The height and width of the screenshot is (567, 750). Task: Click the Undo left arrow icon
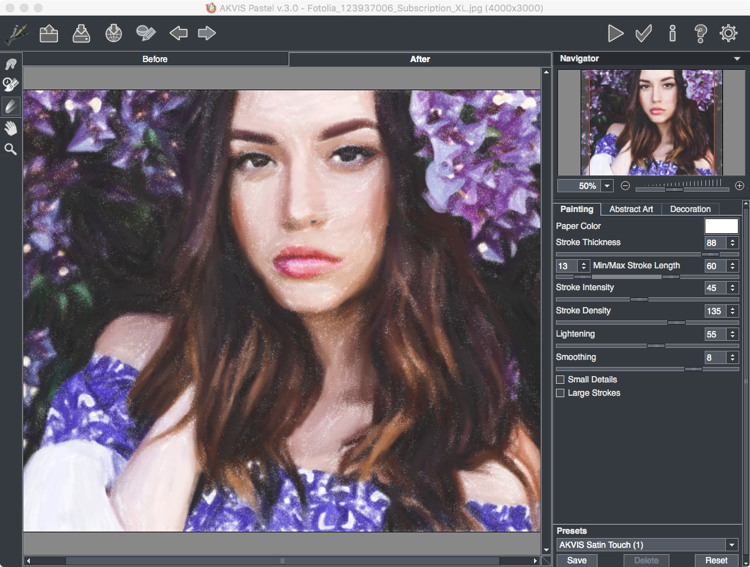(x=178, y=33)
